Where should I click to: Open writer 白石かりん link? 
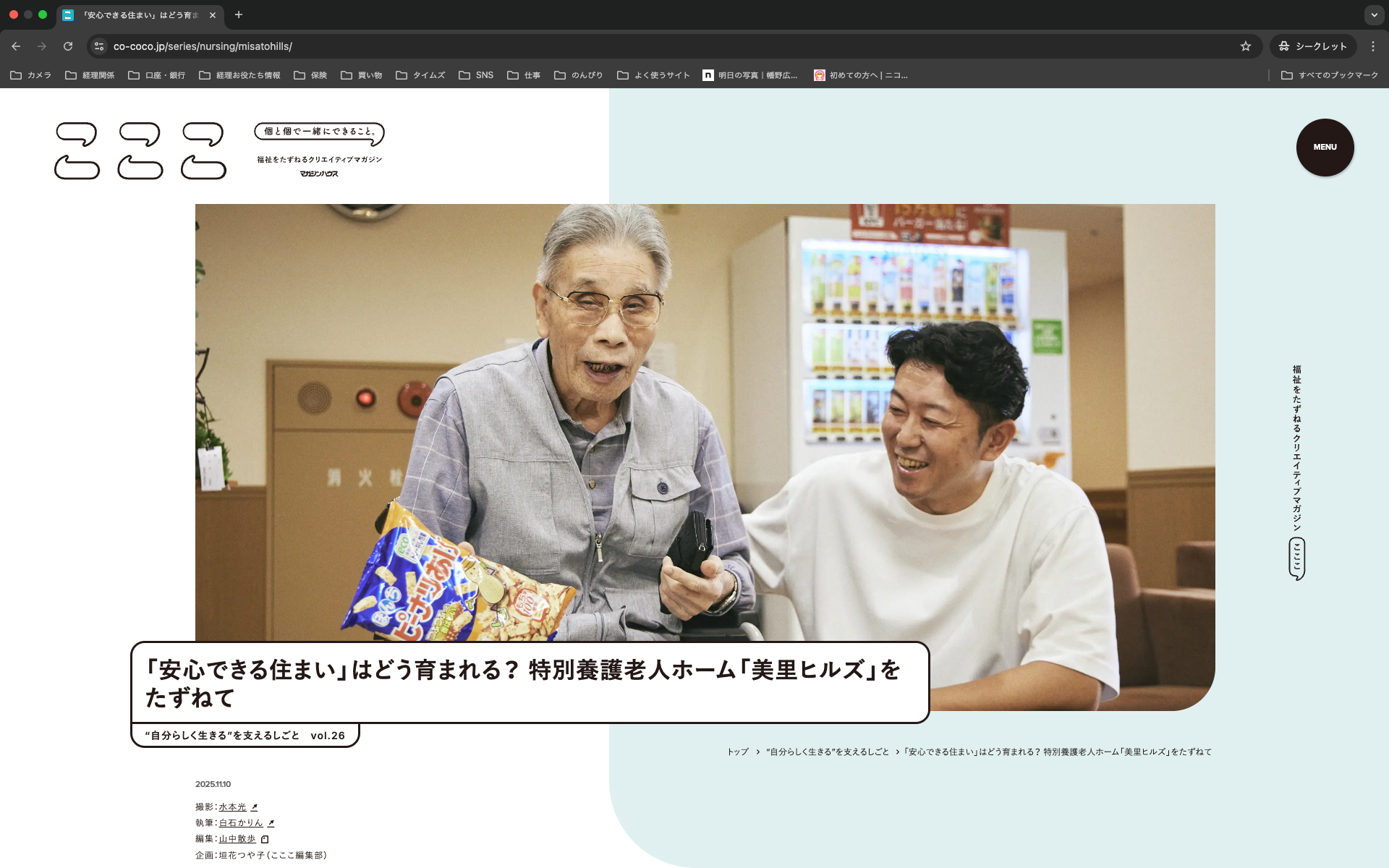241,823
